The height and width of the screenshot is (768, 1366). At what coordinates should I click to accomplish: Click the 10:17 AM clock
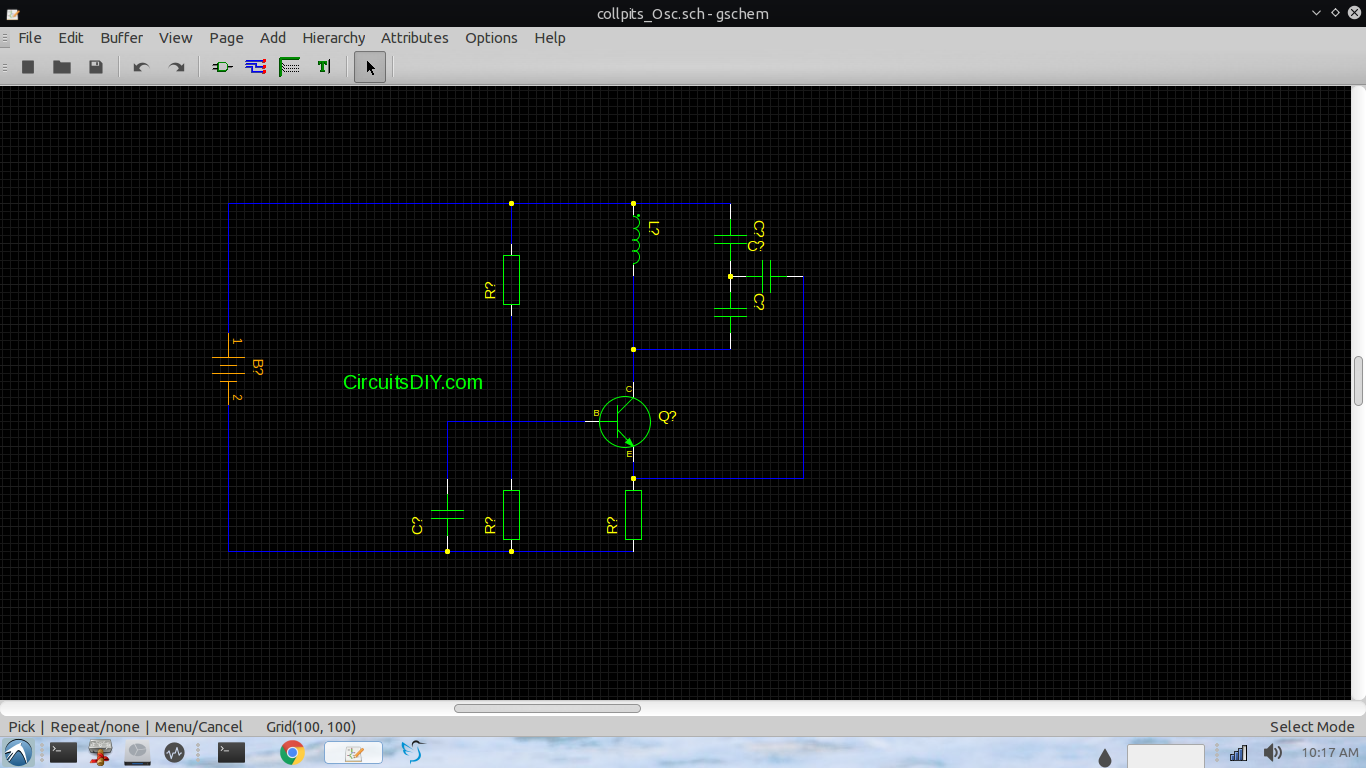[x=1330, y=753]
